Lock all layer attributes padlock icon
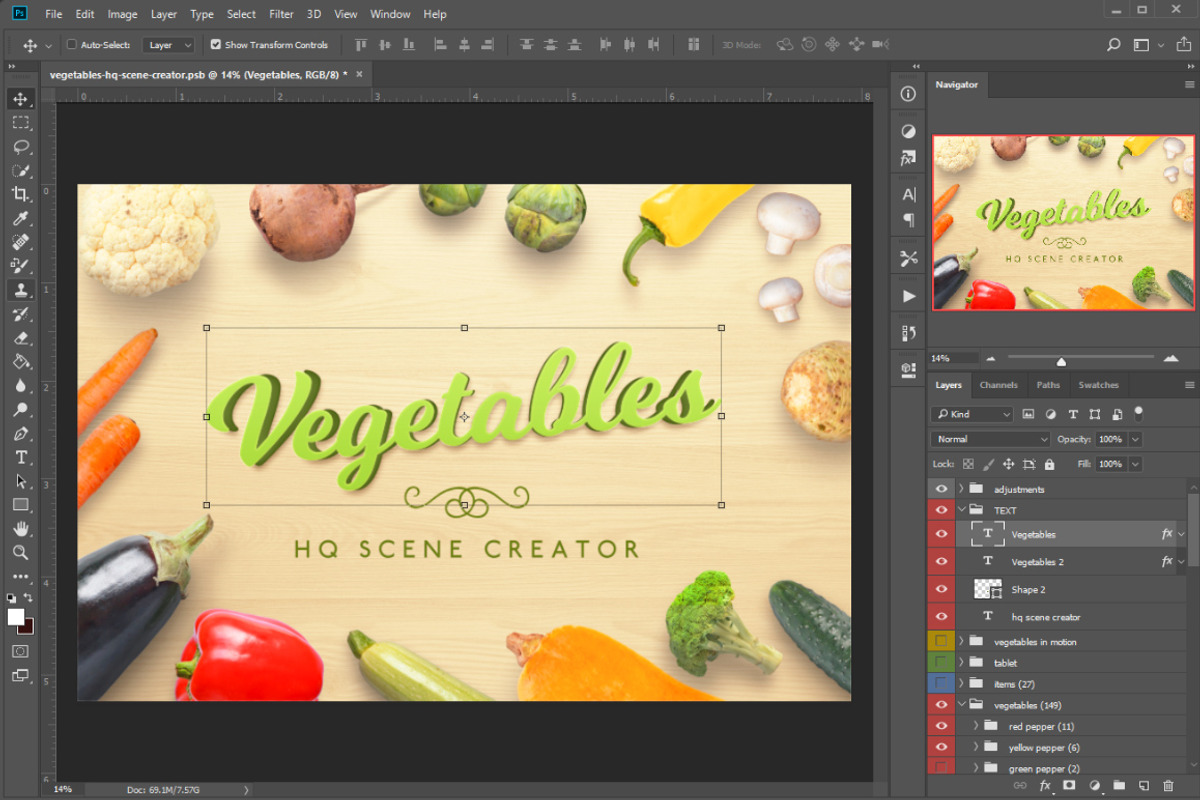This screenshot has height=800, width=1200. click(x=1049, y=464)
